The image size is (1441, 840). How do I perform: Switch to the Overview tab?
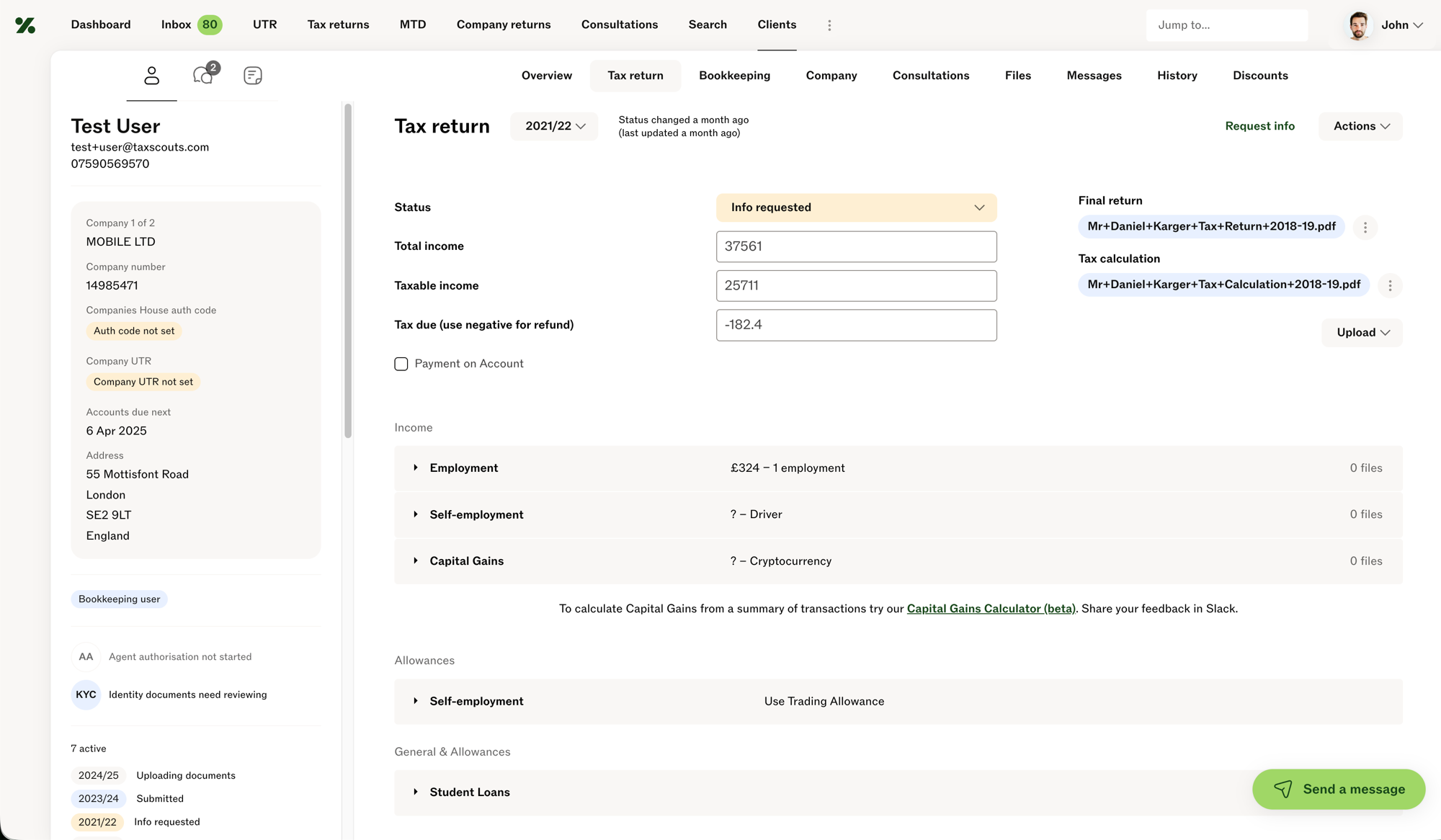click(546, 76)
